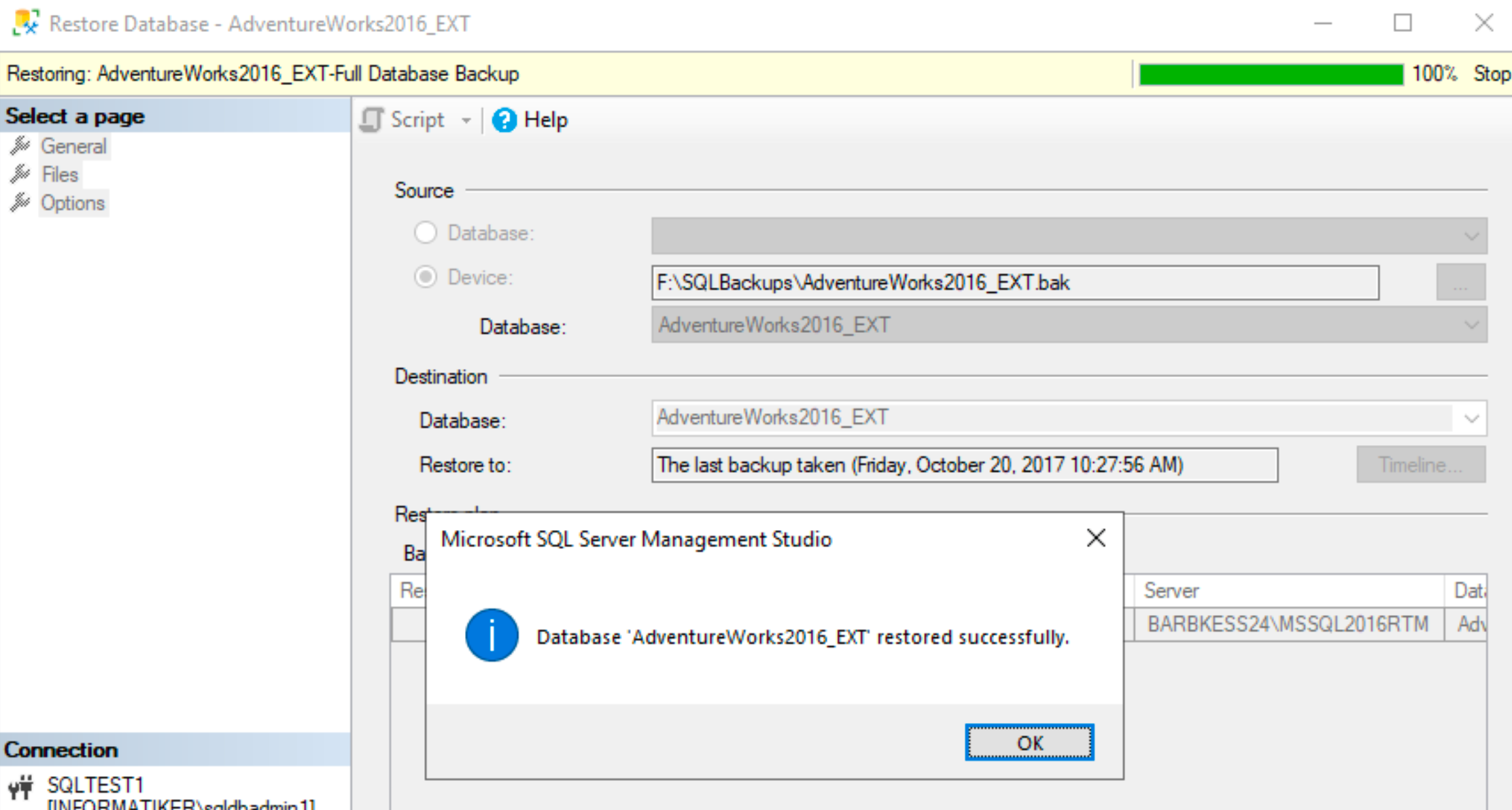
Task: Click the Stop restore action
Action: click(x=1492, y=73)
